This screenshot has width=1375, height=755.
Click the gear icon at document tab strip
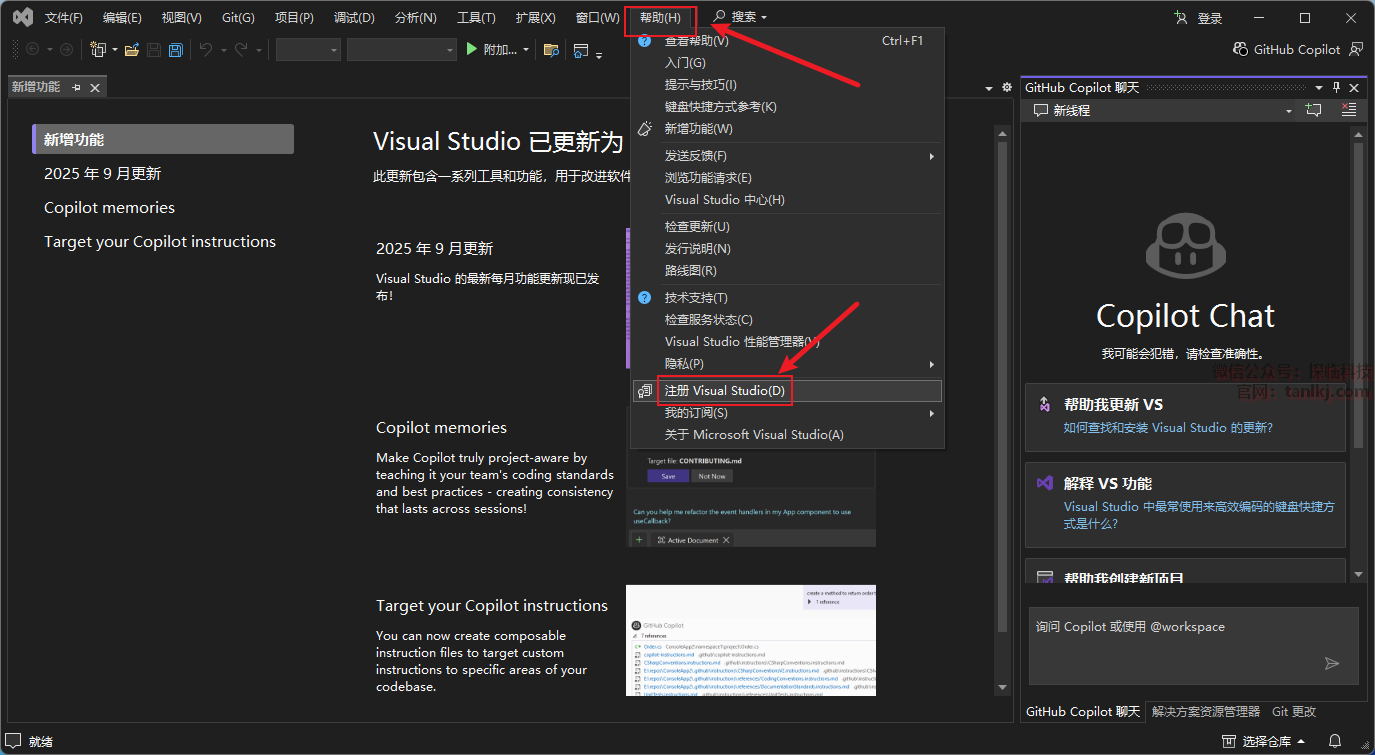pyautogui.click(x=1006, y=88)
